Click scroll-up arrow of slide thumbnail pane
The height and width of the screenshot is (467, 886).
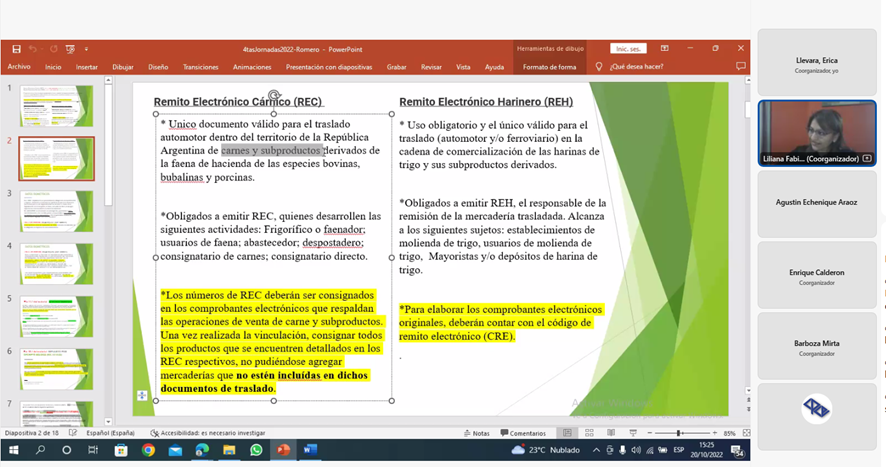point(108,81)
